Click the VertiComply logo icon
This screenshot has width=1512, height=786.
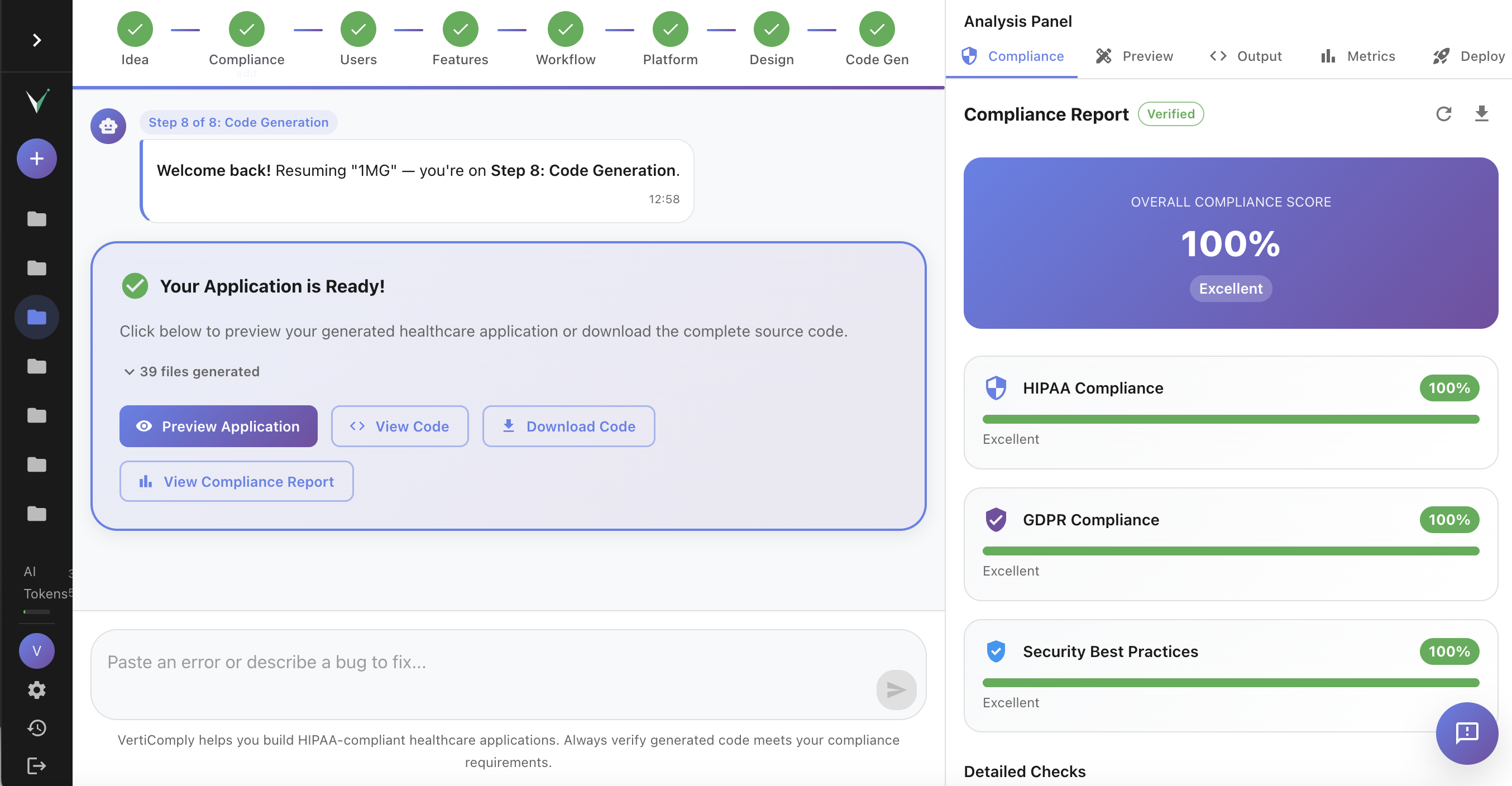click(x=36, y=101)
